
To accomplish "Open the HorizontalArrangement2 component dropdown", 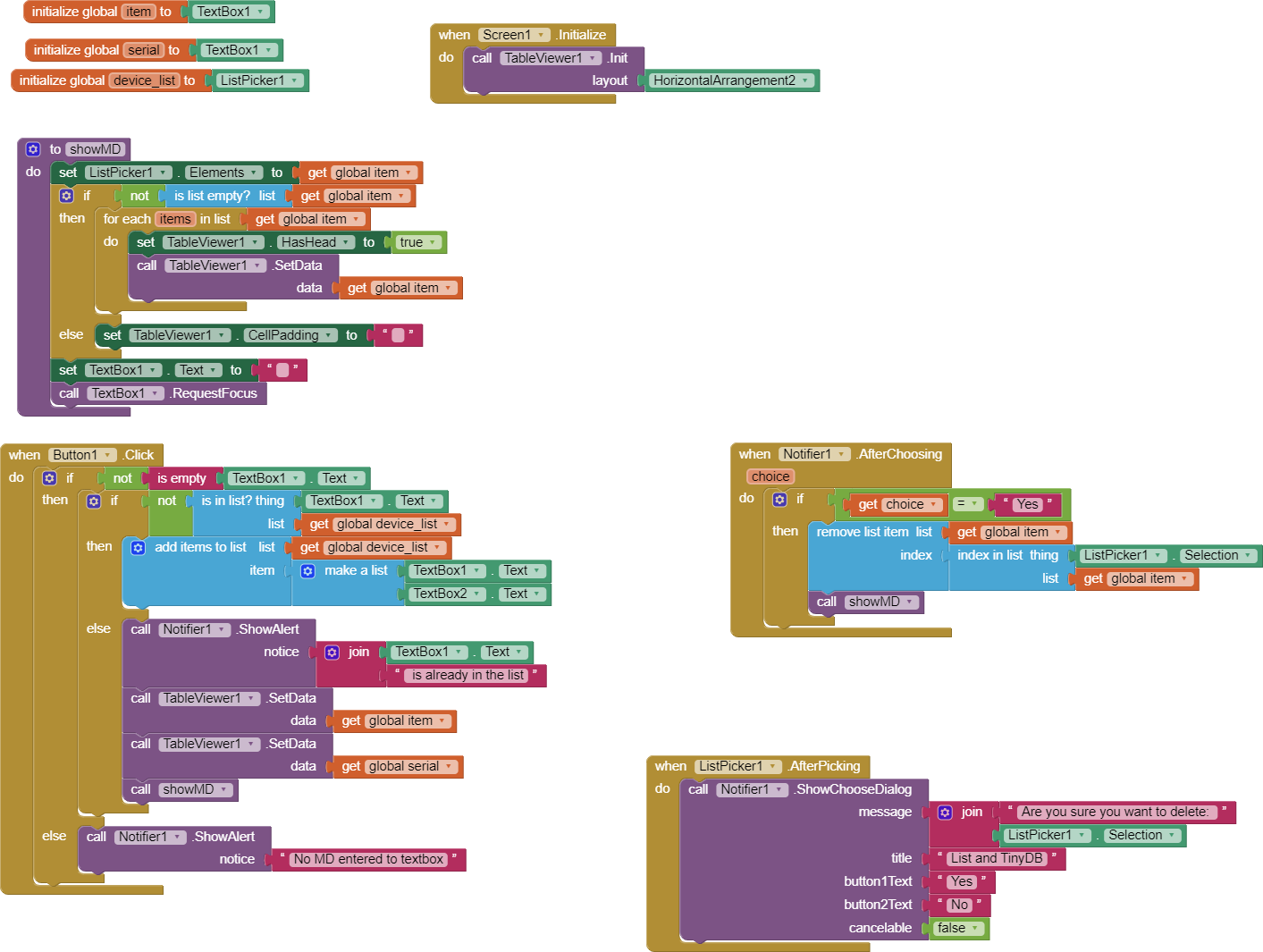I will coord(805,80).
